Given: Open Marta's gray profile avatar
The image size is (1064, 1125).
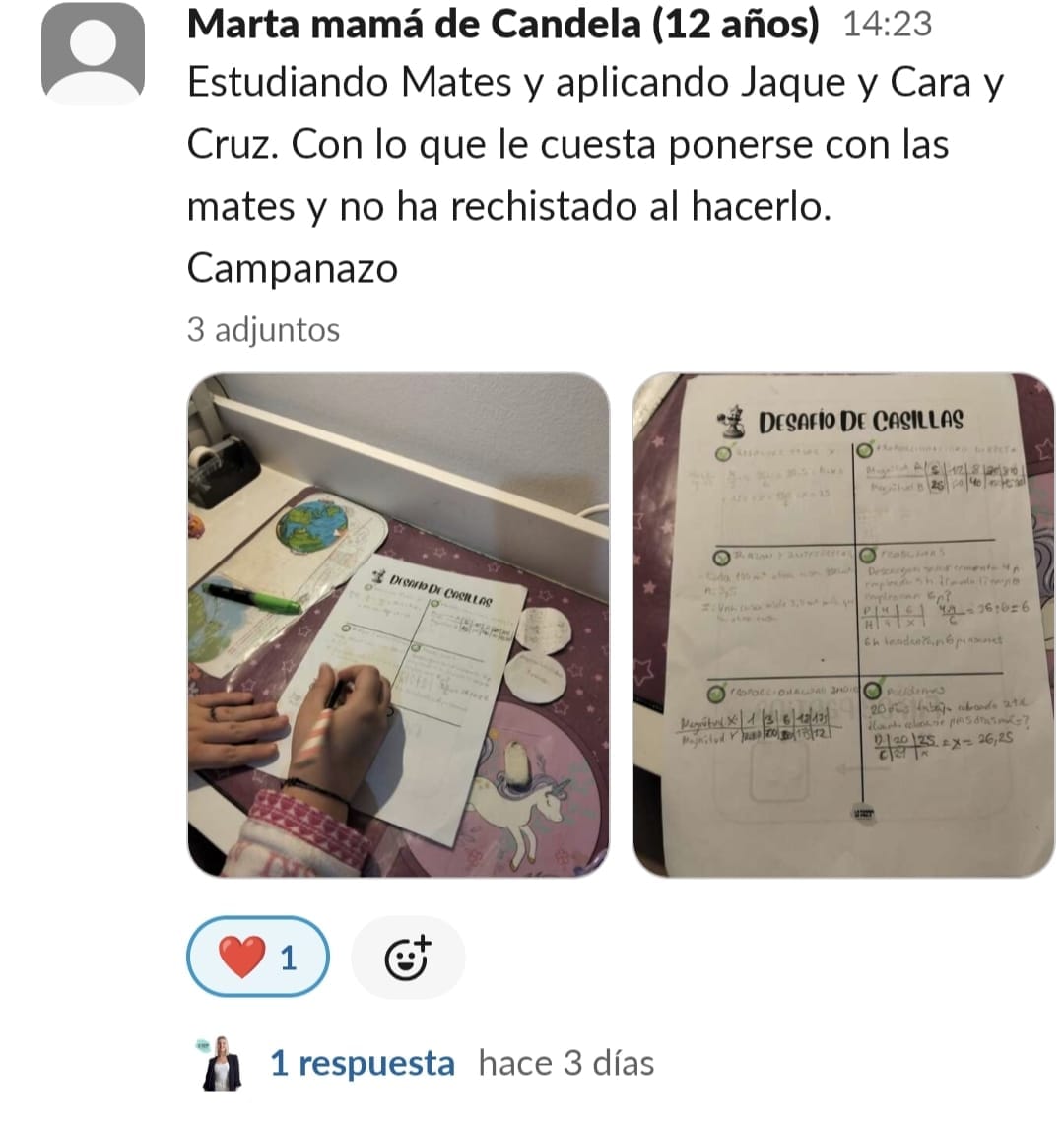Looking at the screenshot, I should [94, 54].
